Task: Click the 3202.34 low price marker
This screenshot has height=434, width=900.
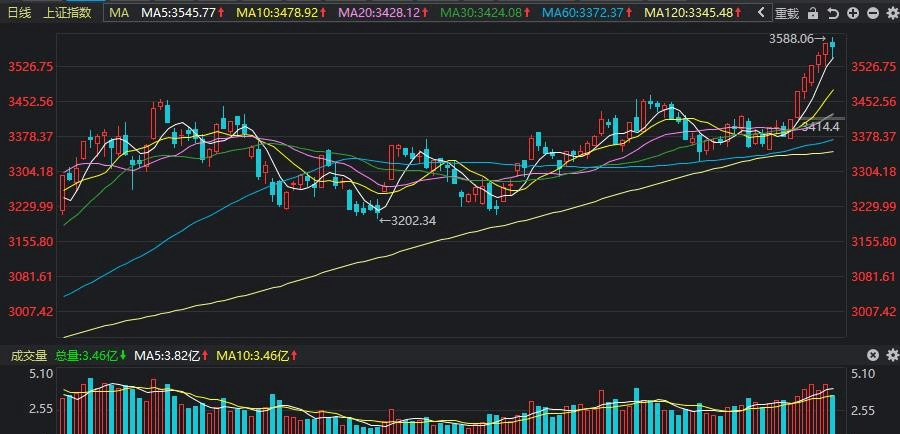Action: coord(413,220)
